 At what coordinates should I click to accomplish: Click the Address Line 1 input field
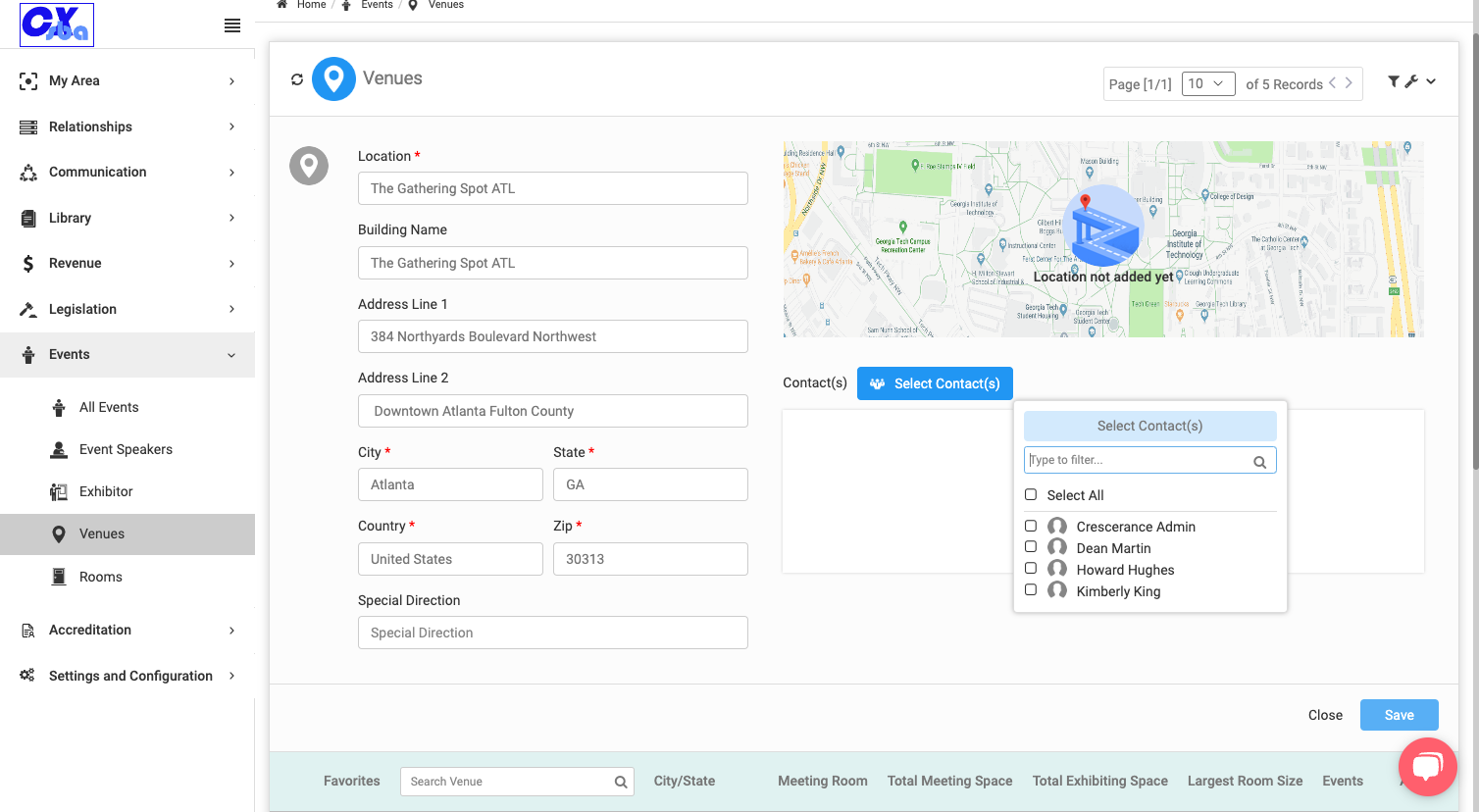pyautogui.click(x=553, y=336)
